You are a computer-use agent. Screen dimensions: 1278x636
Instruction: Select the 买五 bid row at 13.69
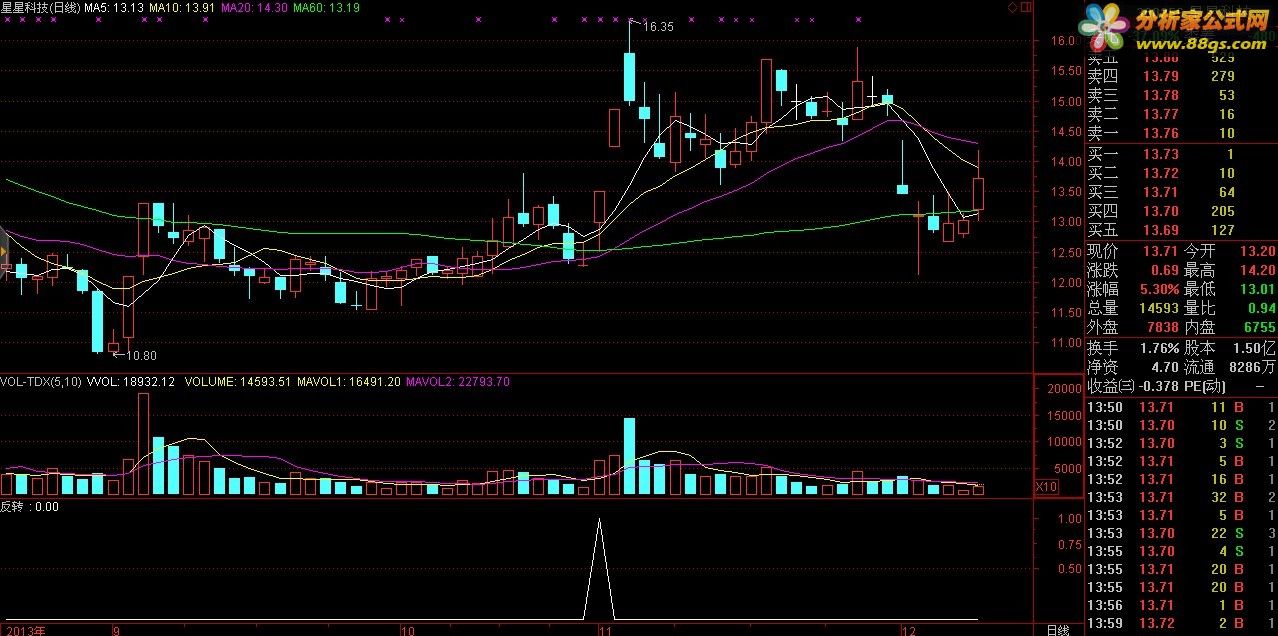1181,230
